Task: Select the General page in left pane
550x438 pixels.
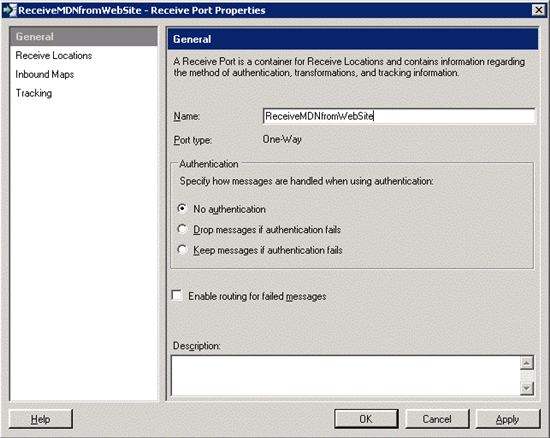Action: (x=83, y=36)
